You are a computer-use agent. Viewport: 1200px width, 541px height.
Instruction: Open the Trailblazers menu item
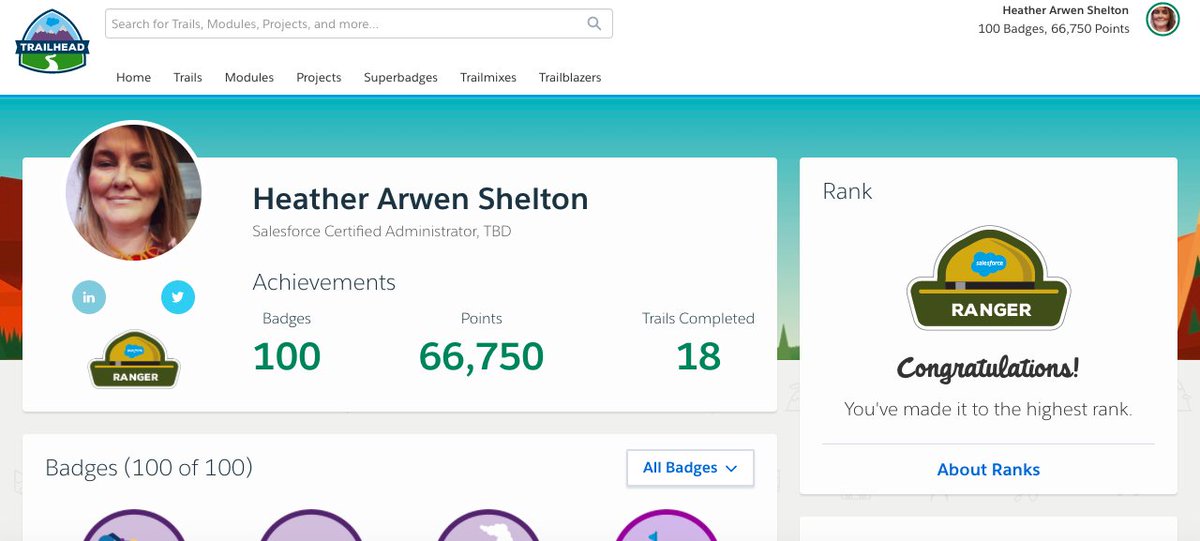[570, 77]
